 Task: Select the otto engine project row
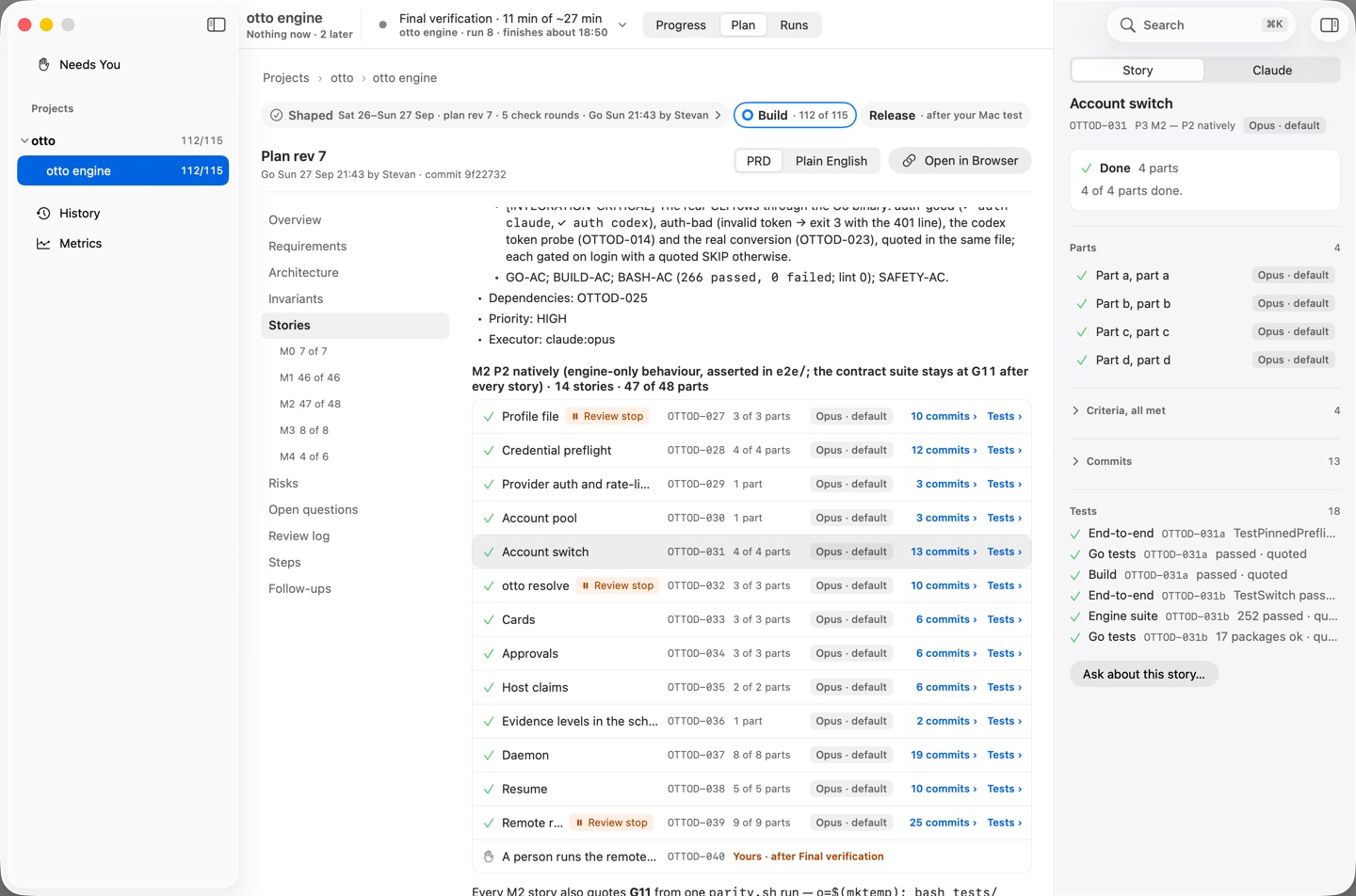click(122, 171)
